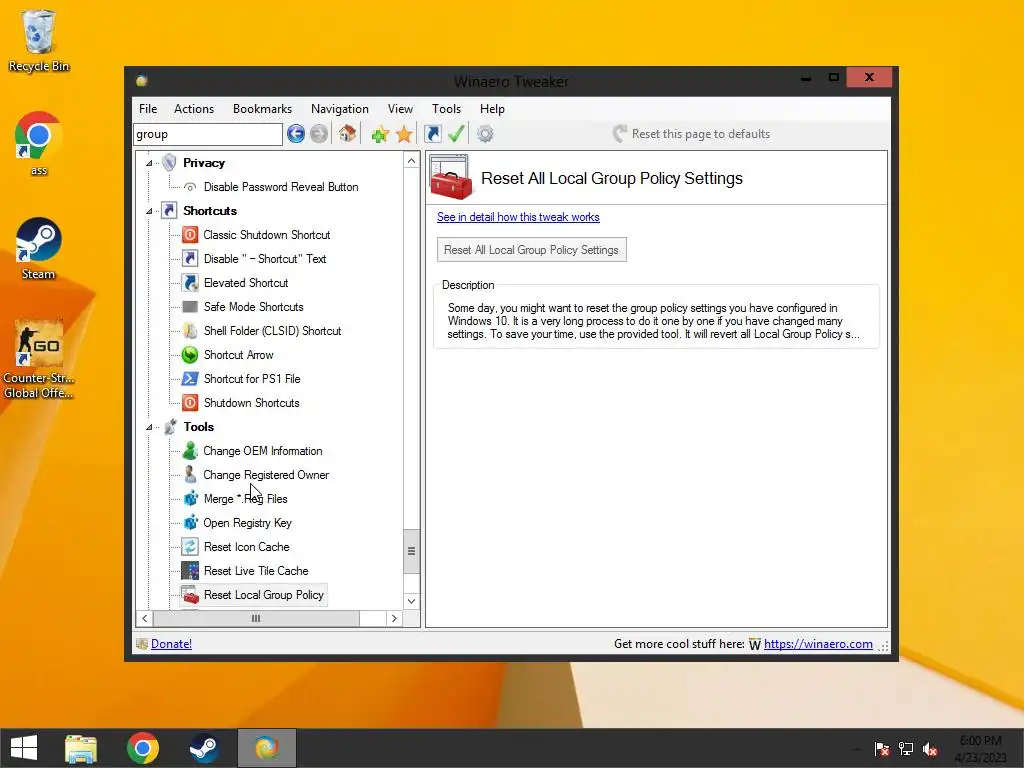Click the search box containing 'group'
This screenshot has height=768, width=1024.
click(208, 134)
